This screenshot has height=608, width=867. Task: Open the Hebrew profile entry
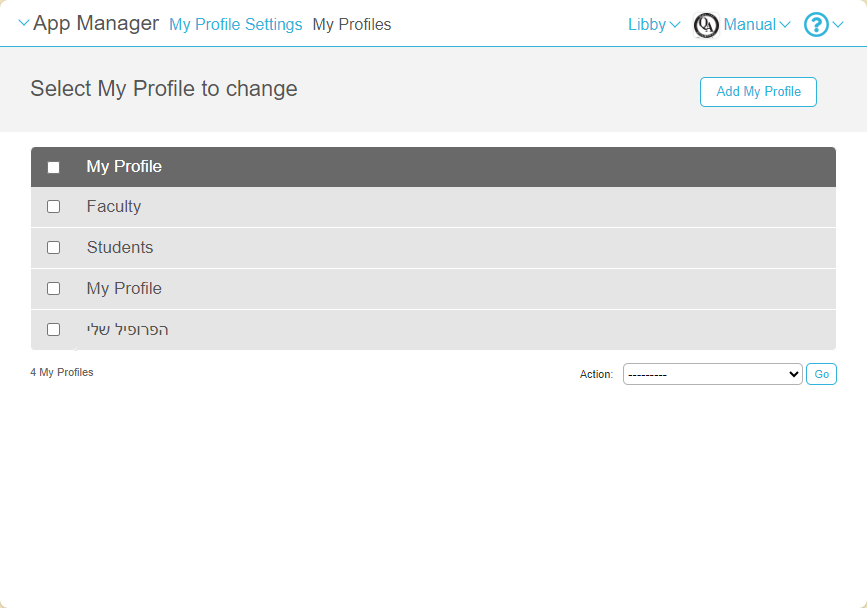tap(127, 330)
